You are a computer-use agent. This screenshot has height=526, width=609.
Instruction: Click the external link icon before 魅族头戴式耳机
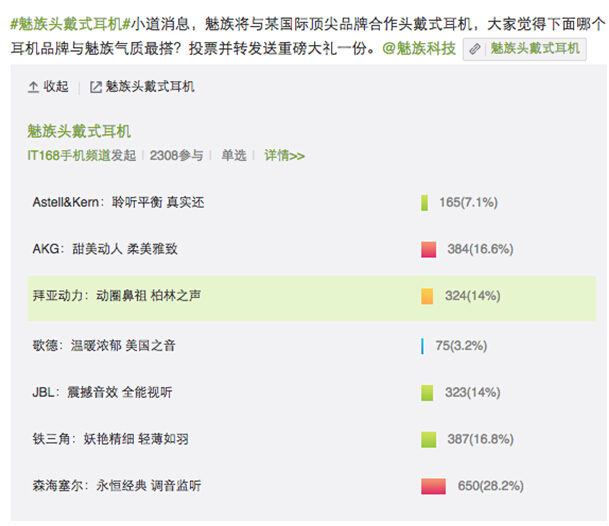[96, 87]
